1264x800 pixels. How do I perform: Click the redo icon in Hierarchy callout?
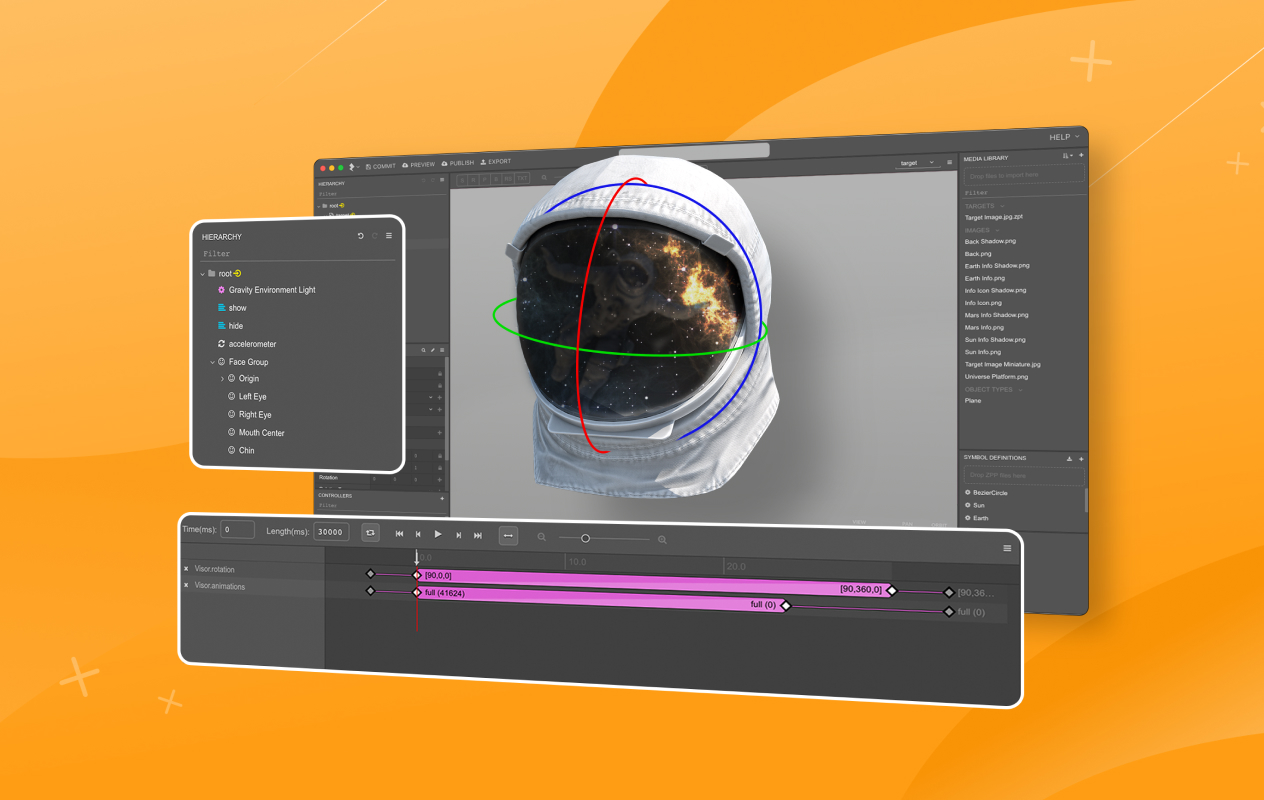[375, 236]
